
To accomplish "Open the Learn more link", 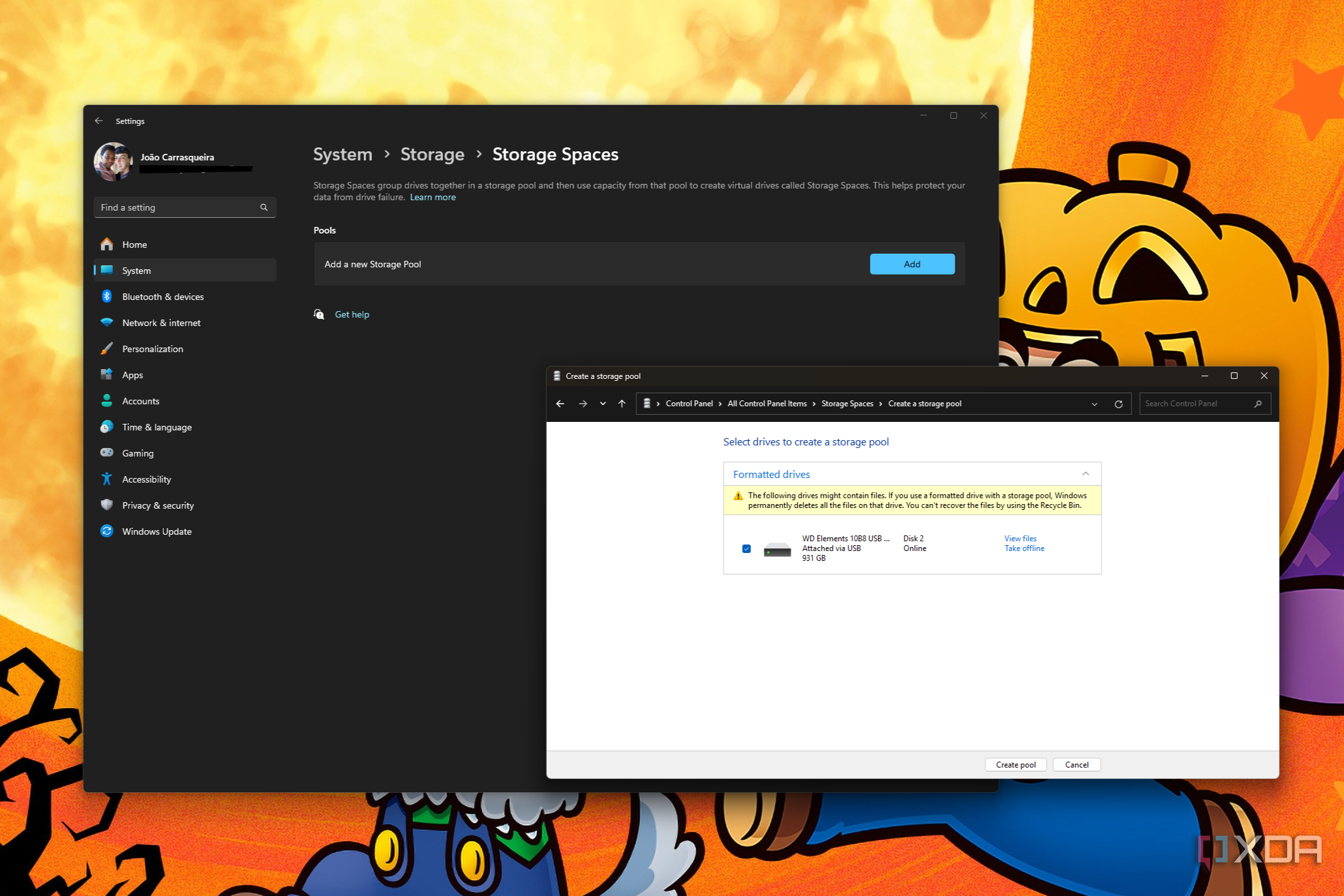I will tap(433, 197).
